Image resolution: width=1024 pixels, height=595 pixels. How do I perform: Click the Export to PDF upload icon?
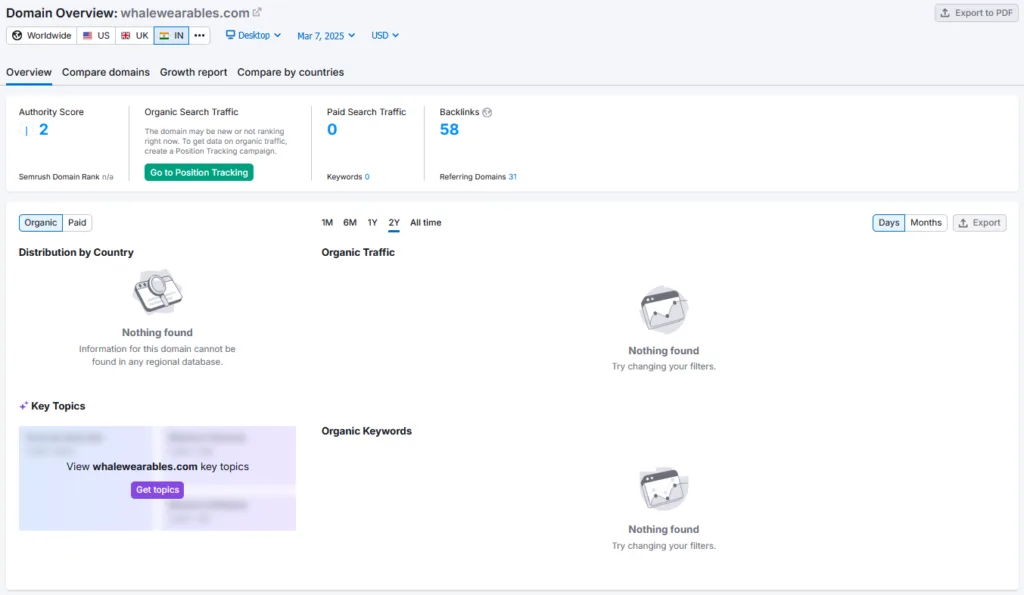click(x=945, y=12)
